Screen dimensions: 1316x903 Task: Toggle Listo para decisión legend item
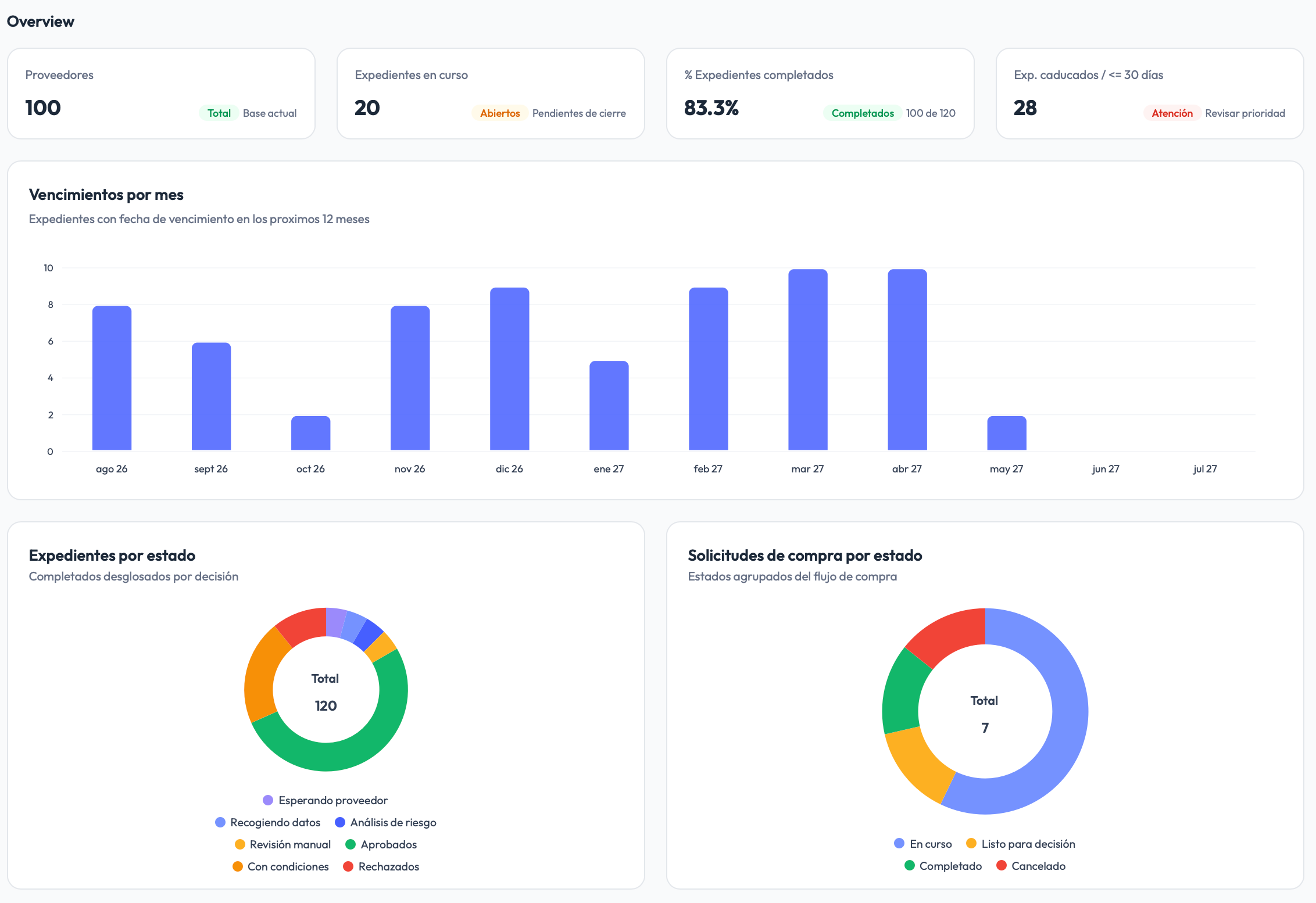click(x=1021, y=844)
